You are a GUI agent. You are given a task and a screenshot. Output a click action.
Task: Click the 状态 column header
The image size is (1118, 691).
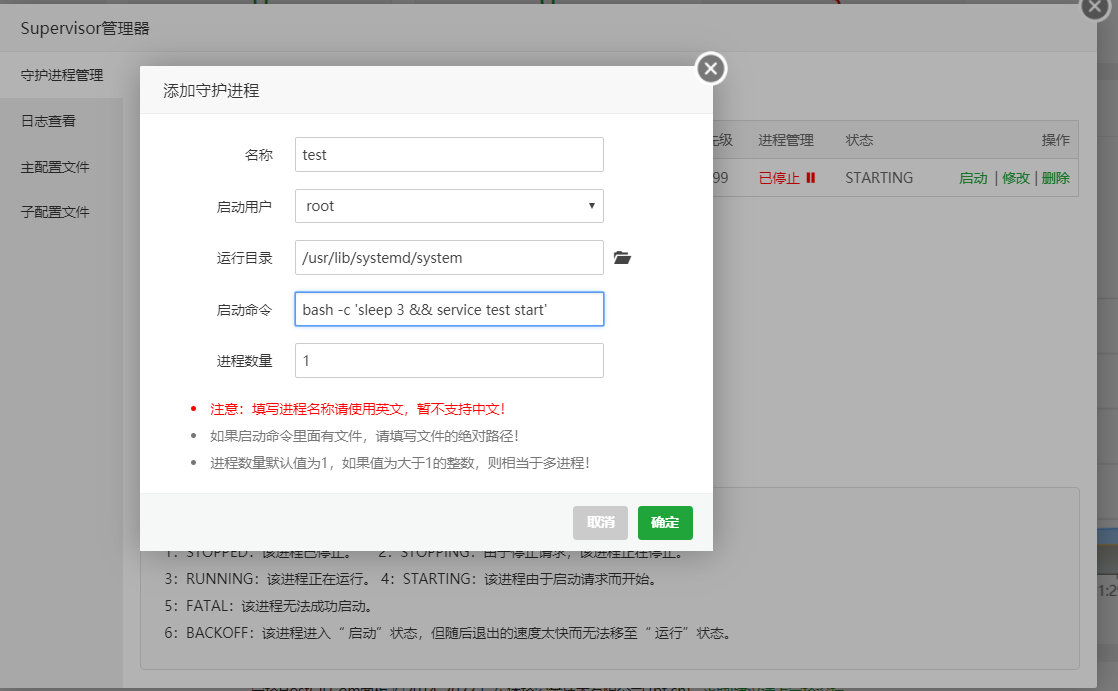point(859,140)
